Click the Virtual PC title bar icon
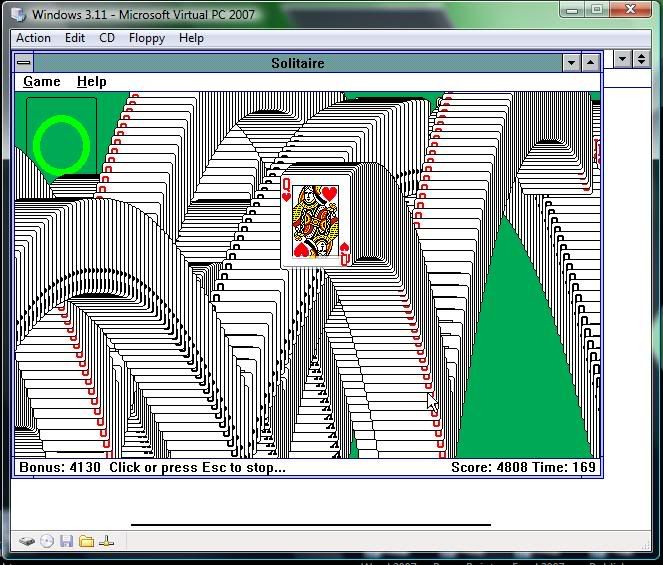The height and width of the screenshot is (565, 663). coord(18,14)
